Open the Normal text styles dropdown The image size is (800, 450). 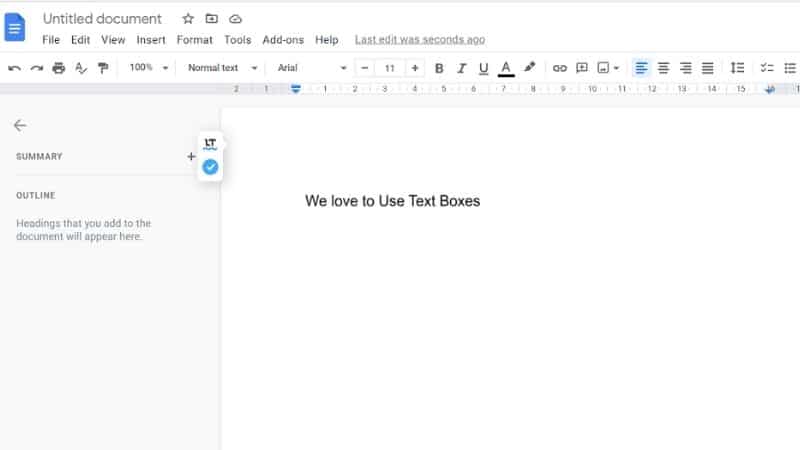(222, 68)
